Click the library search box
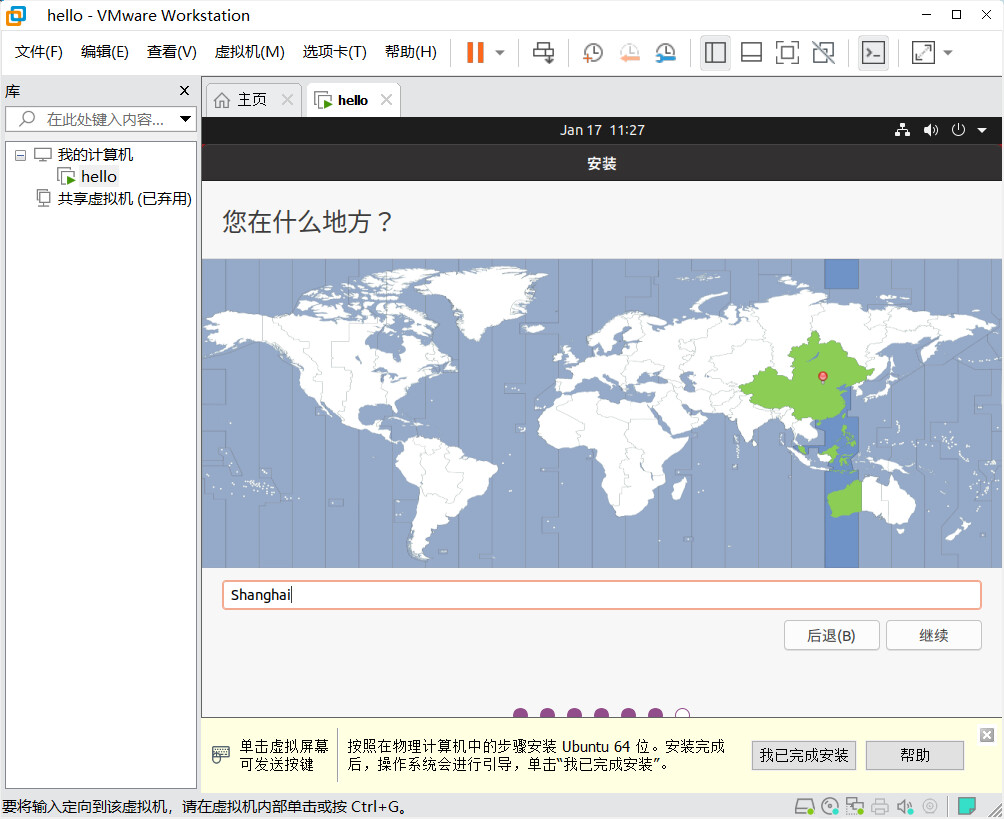This screenshot has height=819, width=1004. (102, 119)
